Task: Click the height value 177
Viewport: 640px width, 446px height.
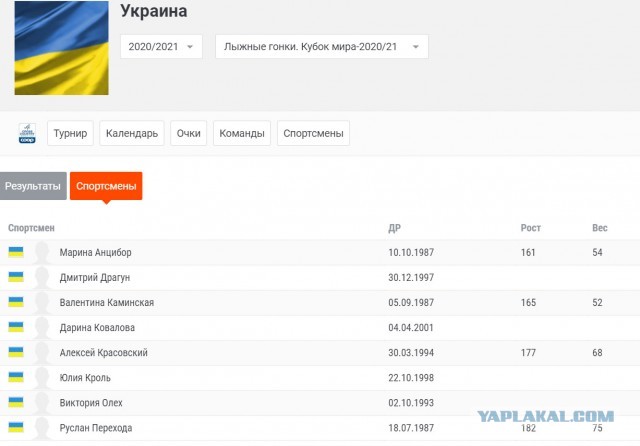Action: click(x=528, y=353)
